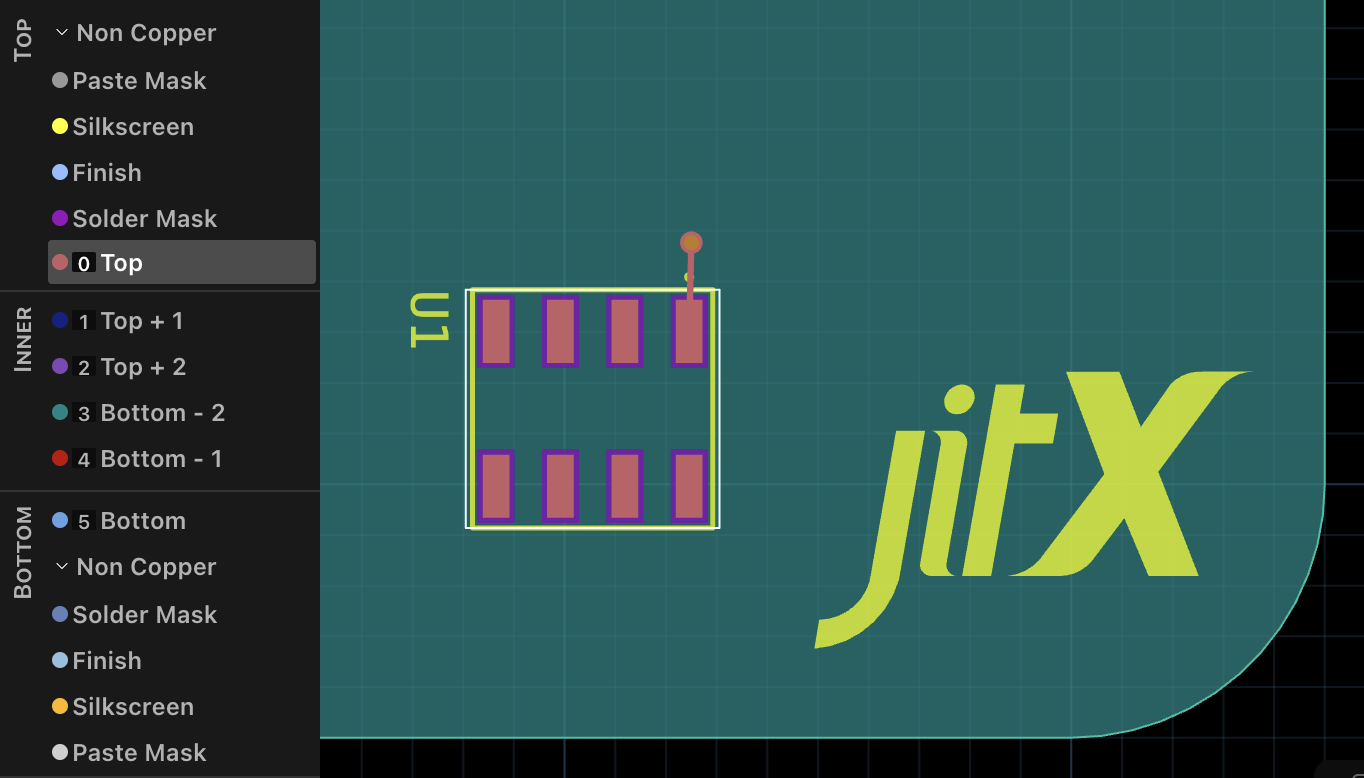Viewport: 1364px width, 778px height.
Task: Click the gray Paste Mask dot at panel bottom
Action: pos(61,752)
